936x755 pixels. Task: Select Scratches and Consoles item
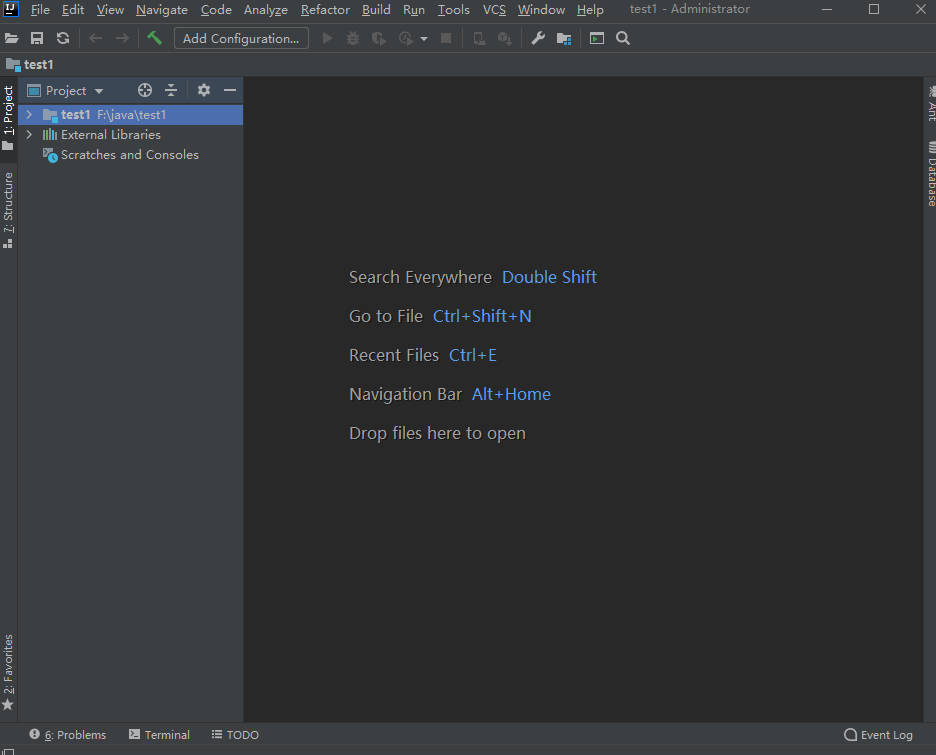pyautogui.click(x=121, y=155)
